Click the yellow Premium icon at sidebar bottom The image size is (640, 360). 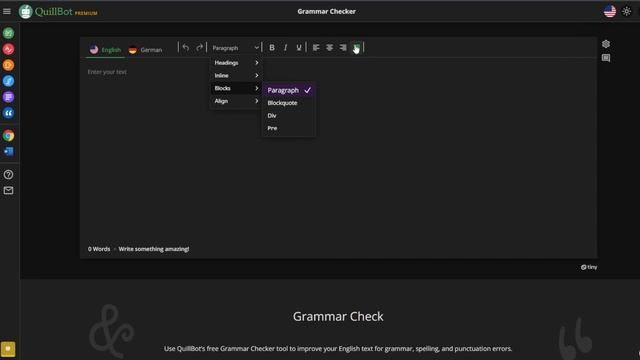[x=8, y=349]
